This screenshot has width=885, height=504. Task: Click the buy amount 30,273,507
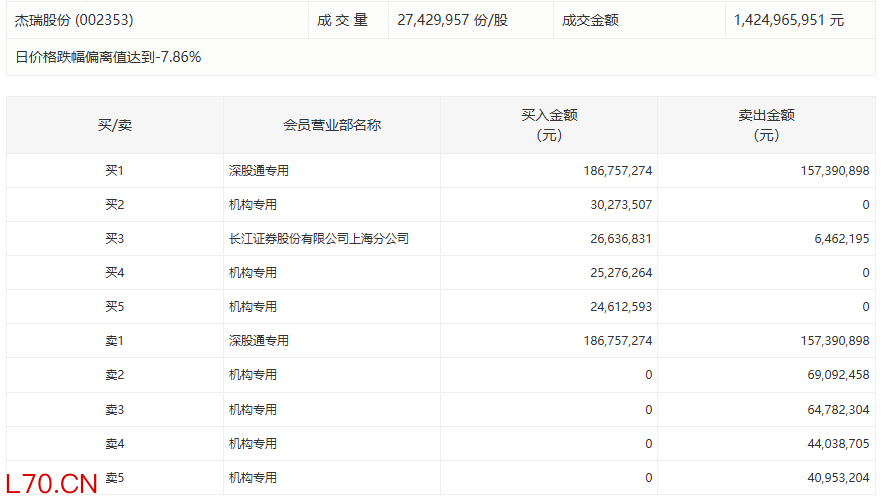point(618,205)
